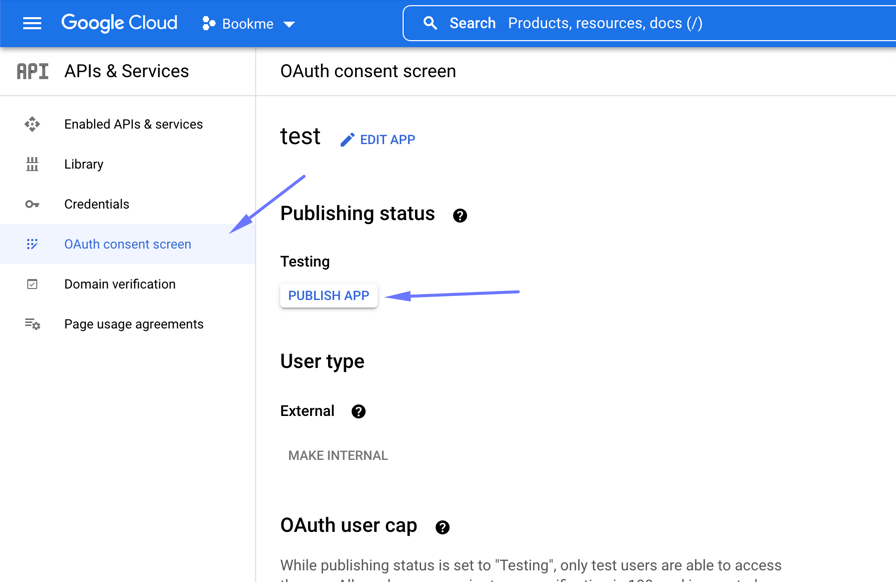Focus the Products, resources, docs search field
The height and width of the screenshot is (582, 896).
pyautogui.click(x=649, y=23)
